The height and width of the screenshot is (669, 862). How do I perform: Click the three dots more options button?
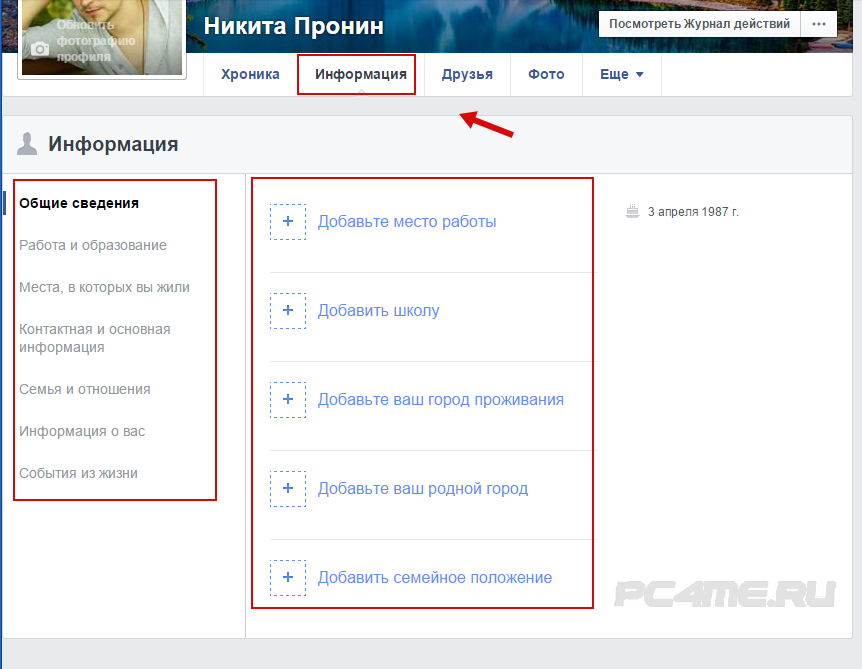pyautogui.click(x=819, y=24)
